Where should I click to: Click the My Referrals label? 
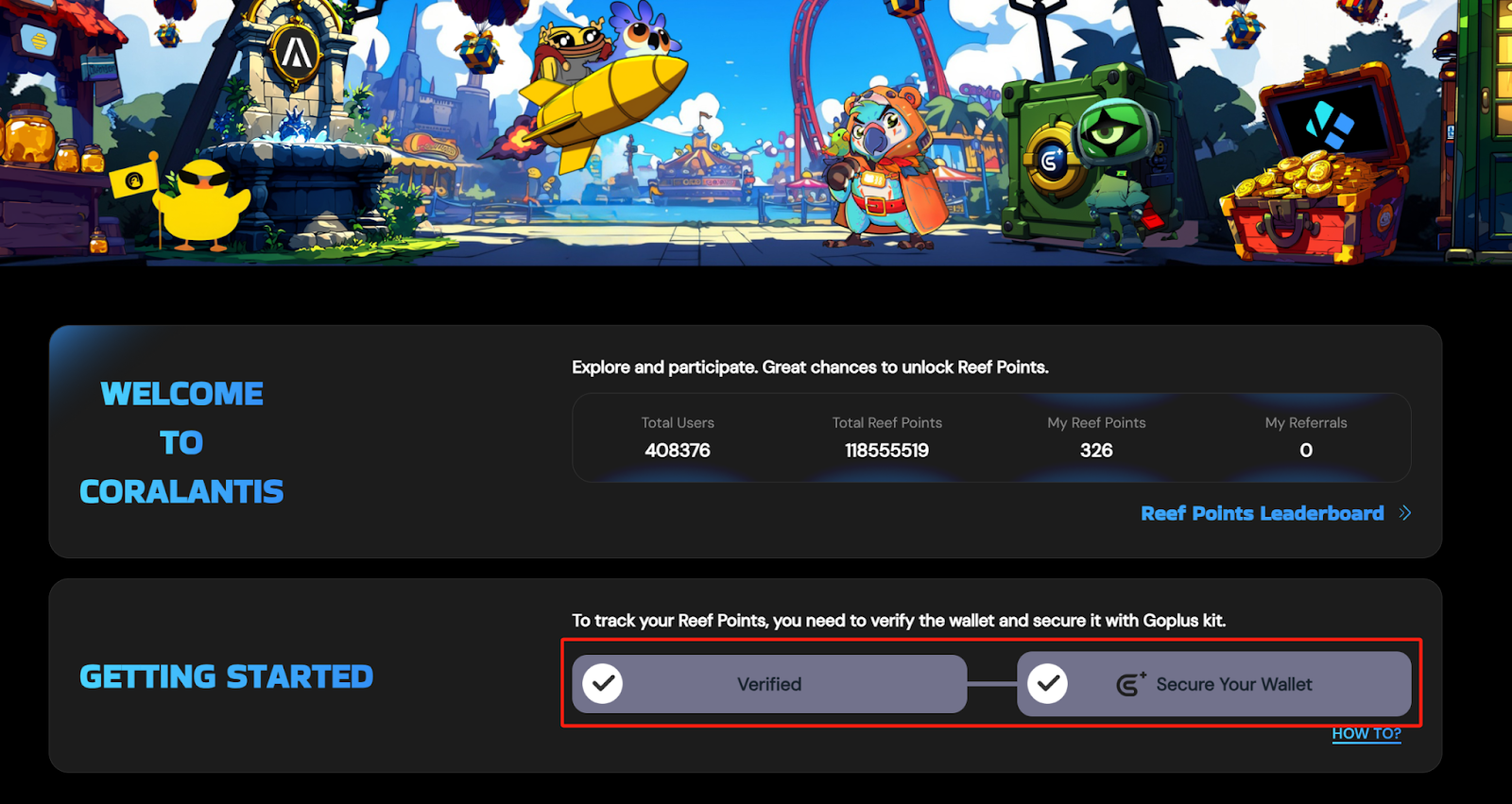tap(1306, 422)
